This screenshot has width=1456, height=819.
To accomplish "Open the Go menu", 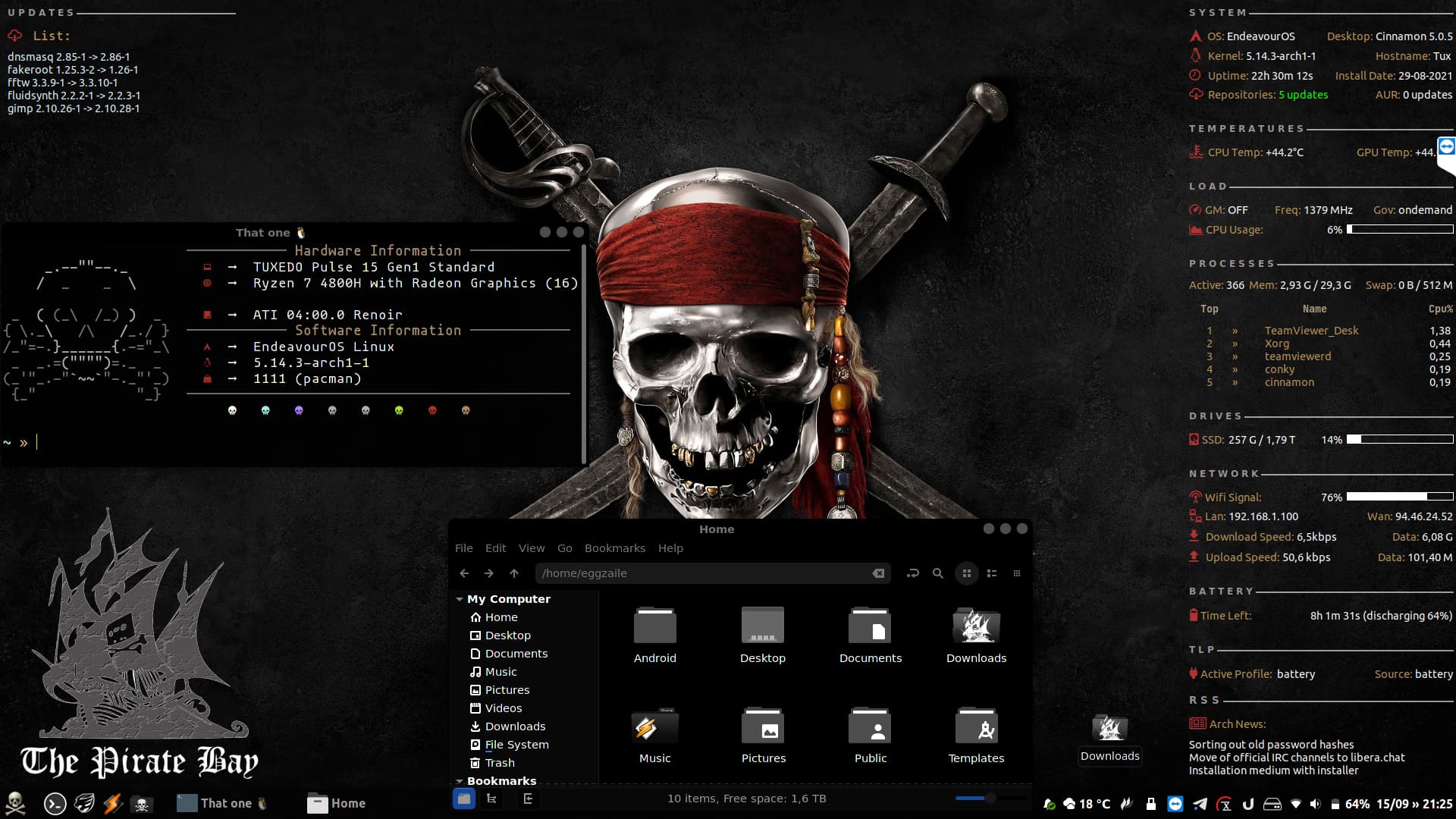I will point(565,548).
